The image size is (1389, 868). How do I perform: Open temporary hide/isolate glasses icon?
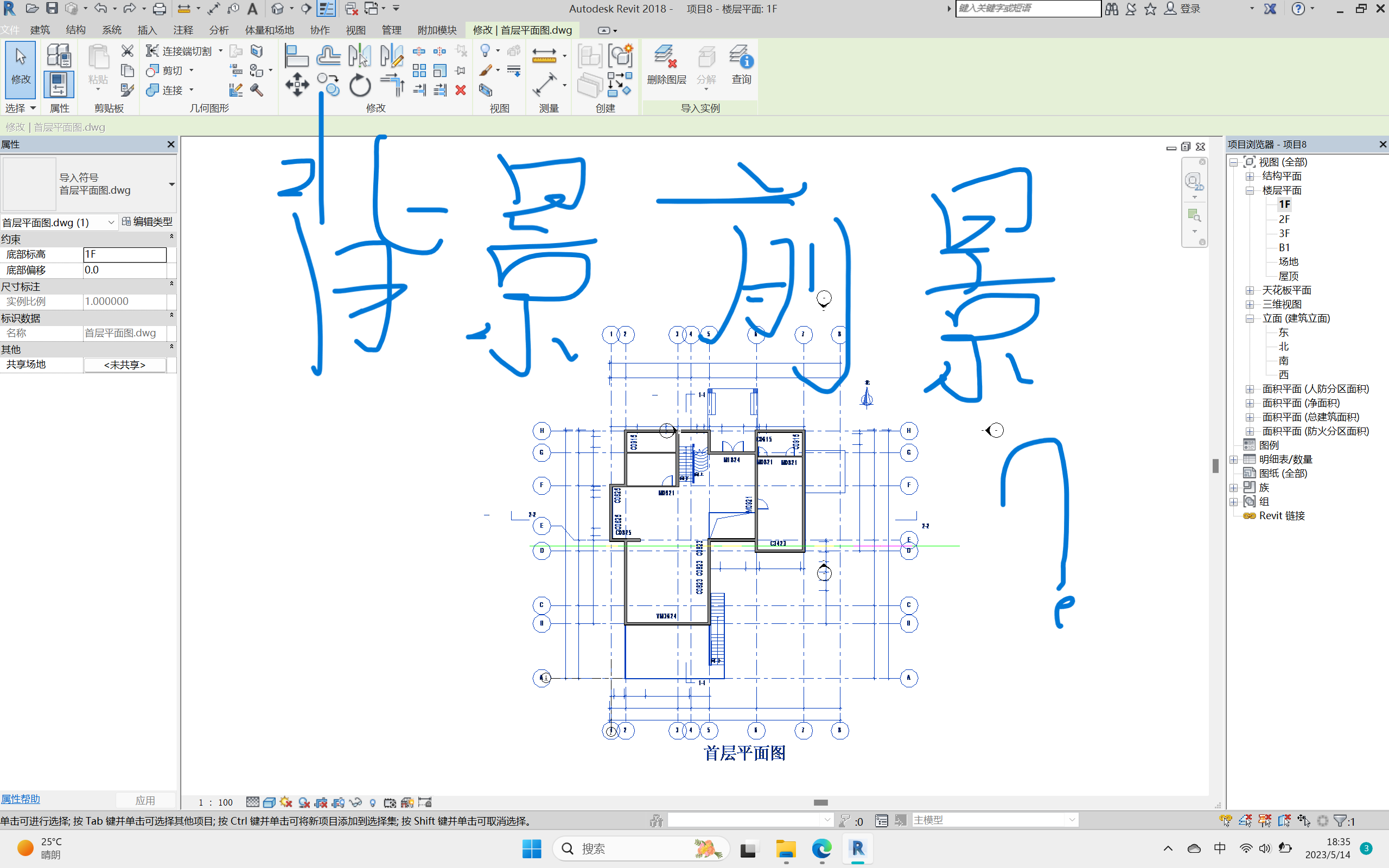[356, 802]
